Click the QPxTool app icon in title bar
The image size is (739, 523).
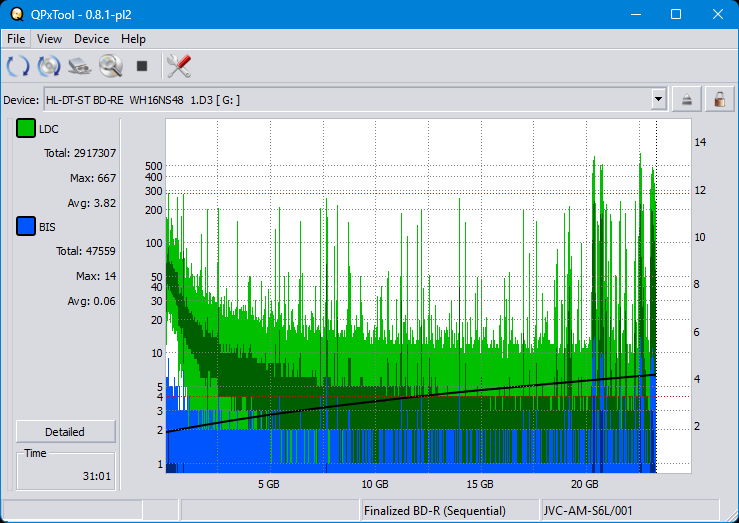[15, 14]
